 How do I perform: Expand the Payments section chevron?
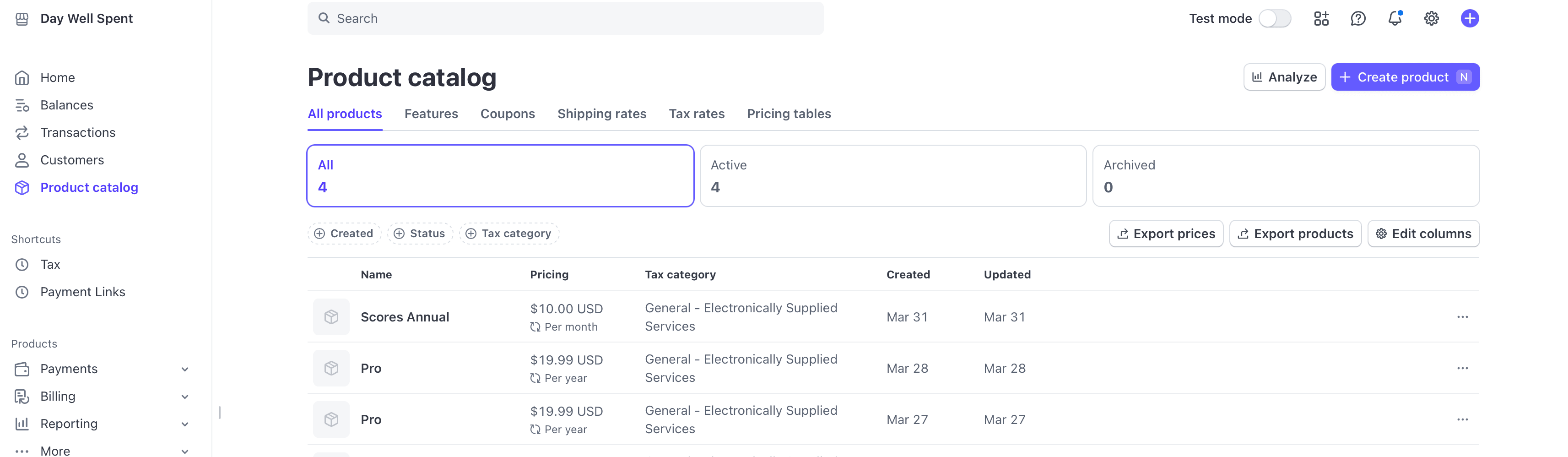point(185,369)
